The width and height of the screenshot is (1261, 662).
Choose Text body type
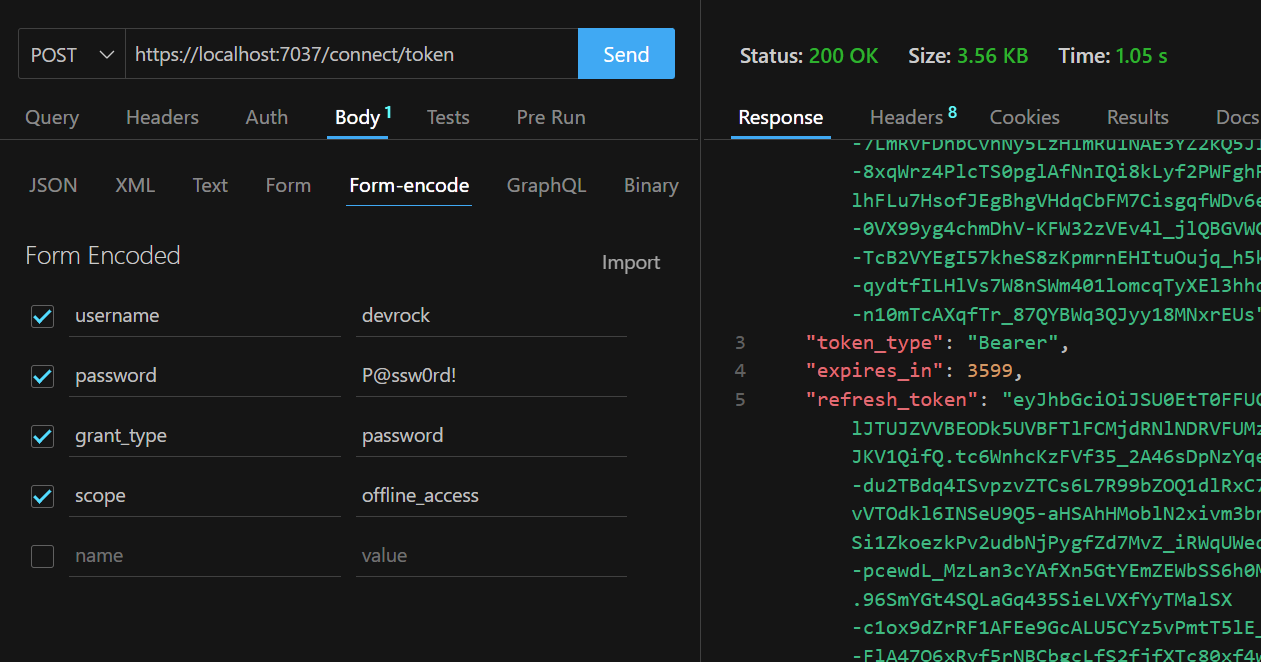(x=210, y=185)
